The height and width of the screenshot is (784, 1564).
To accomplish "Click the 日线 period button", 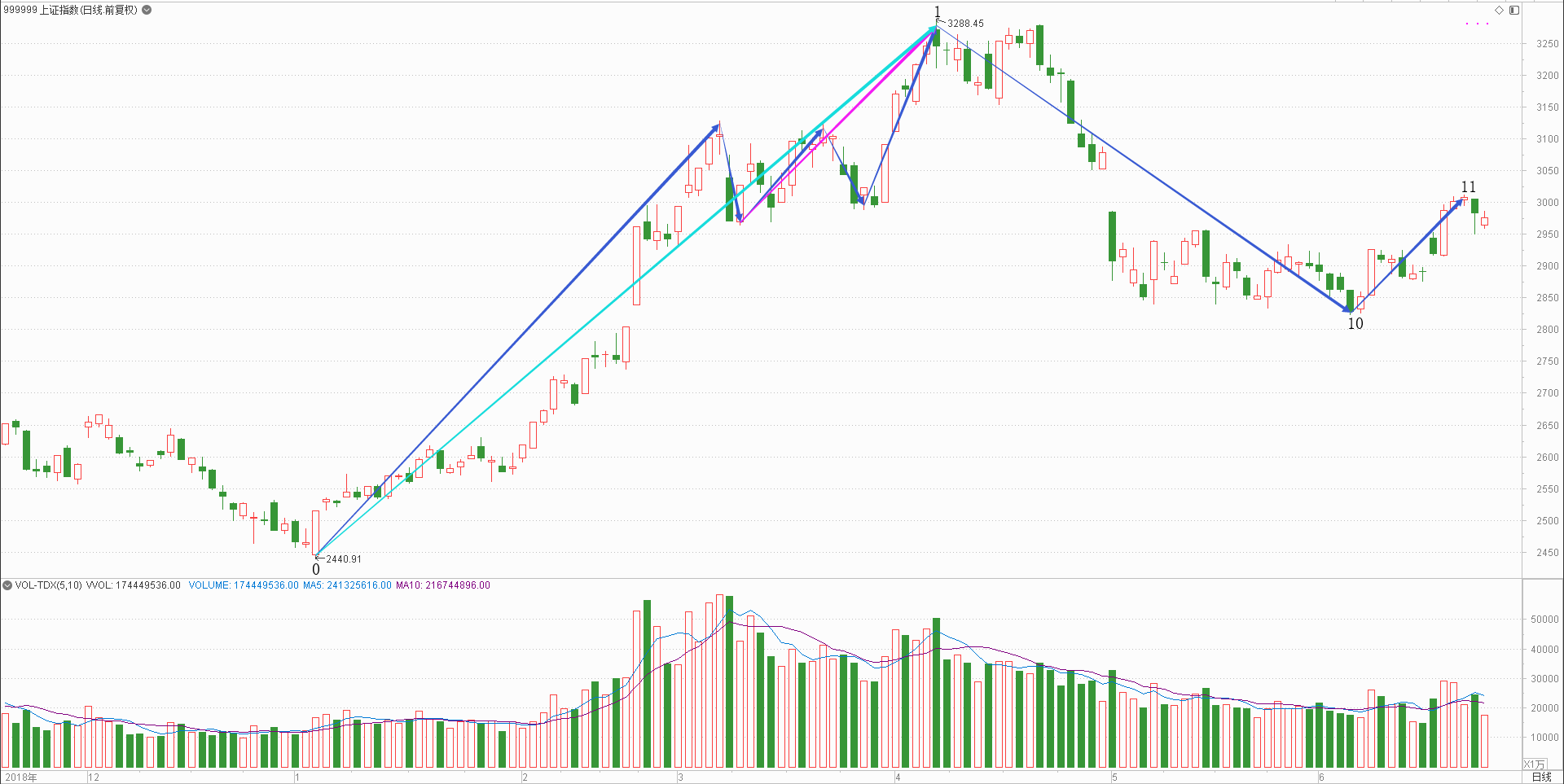I will 1541,777.
